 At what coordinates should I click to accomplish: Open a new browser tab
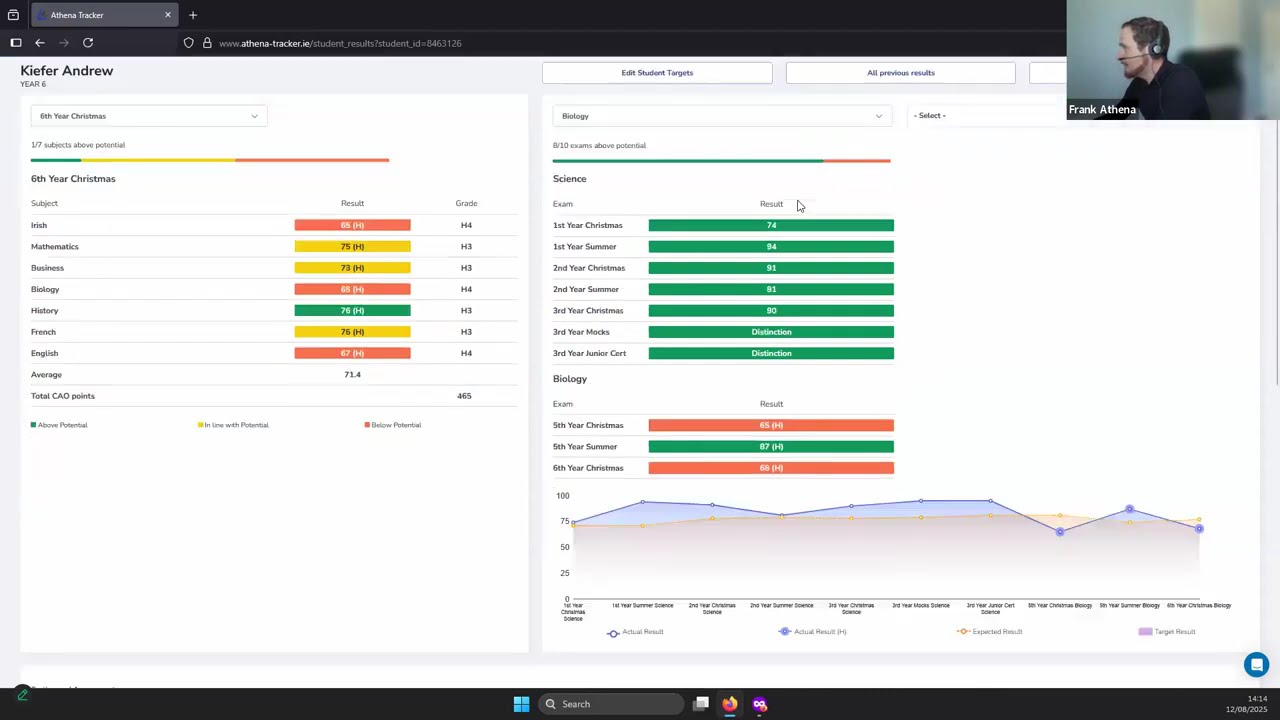click(x=193, y=15)
